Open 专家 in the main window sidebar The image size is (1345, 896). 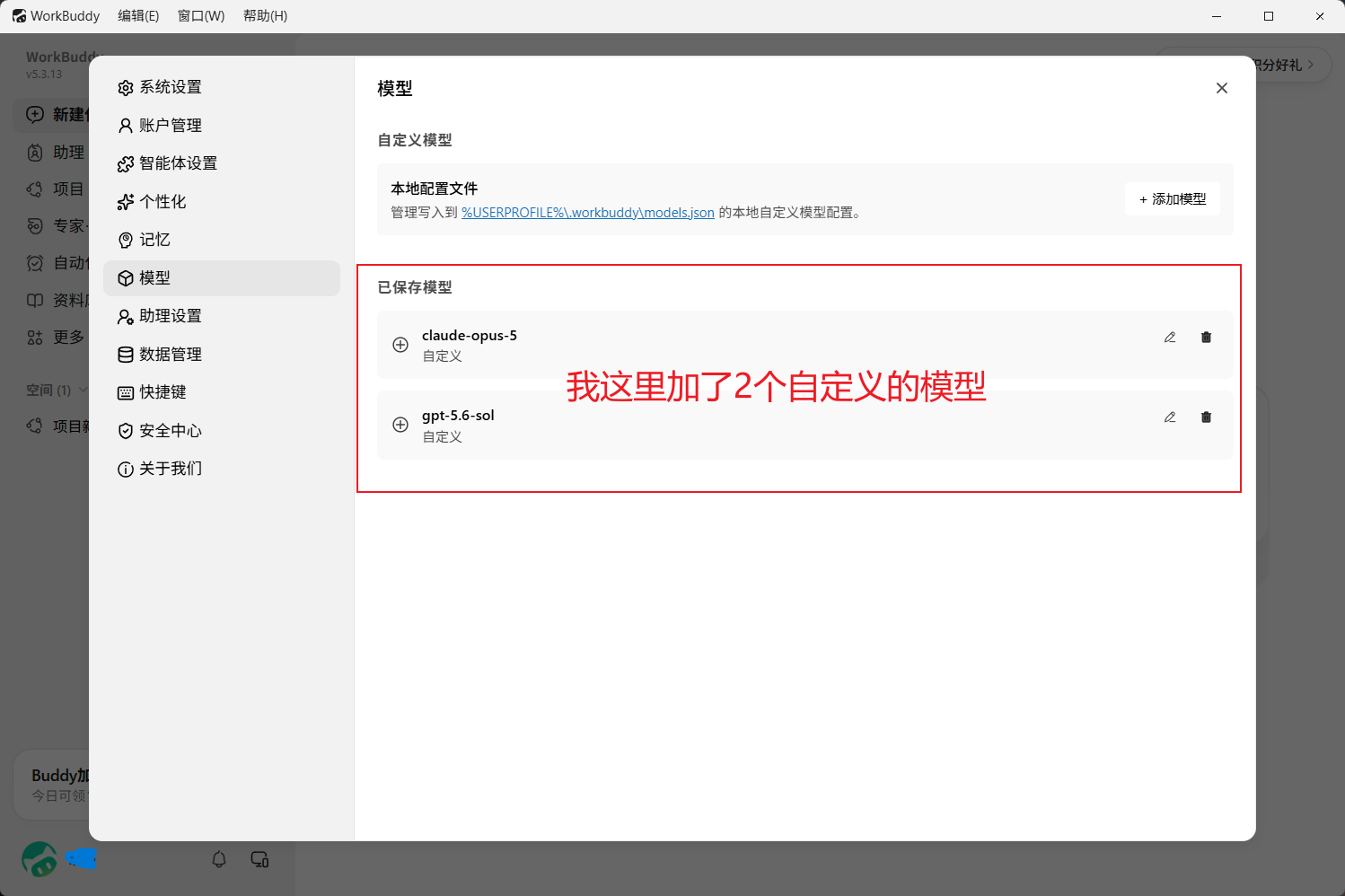tap(57, 225)
